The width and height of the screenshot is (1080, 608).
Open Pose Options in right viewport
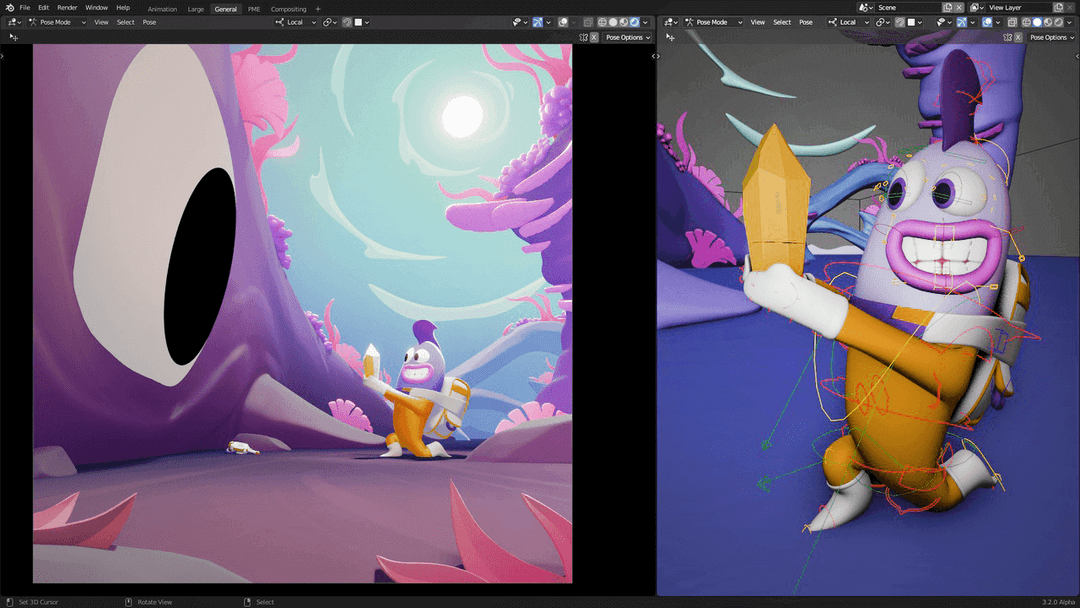[x=1052, y=37]
